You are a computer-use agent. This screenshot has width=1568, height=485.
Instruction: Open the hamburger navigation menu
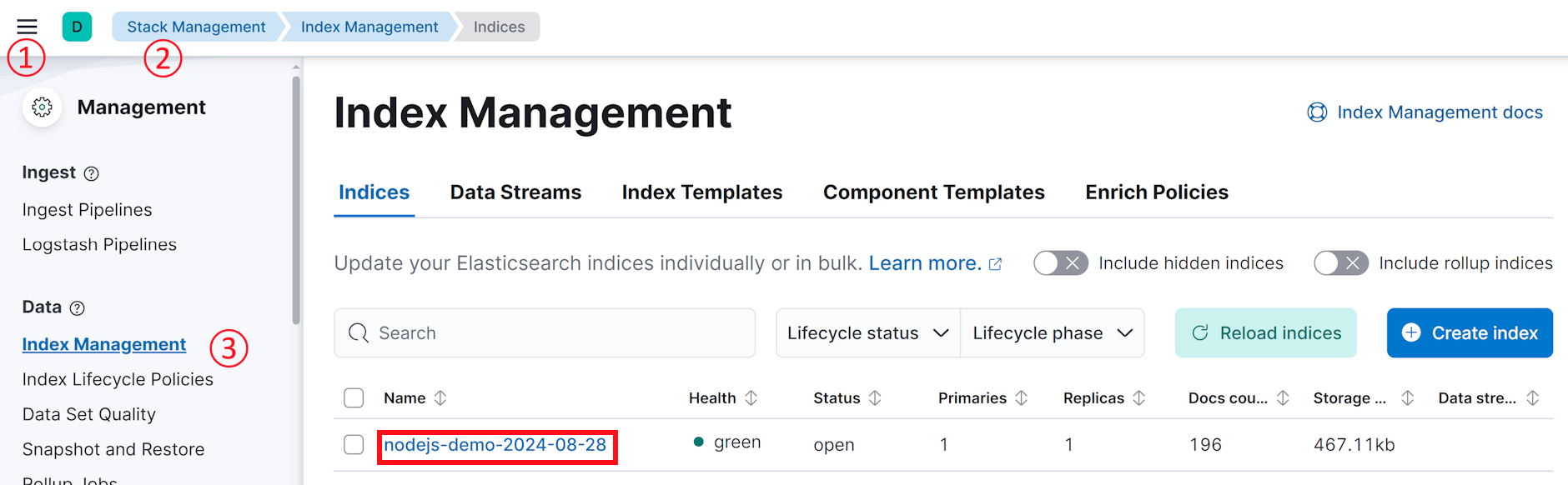tap(27, 27)
